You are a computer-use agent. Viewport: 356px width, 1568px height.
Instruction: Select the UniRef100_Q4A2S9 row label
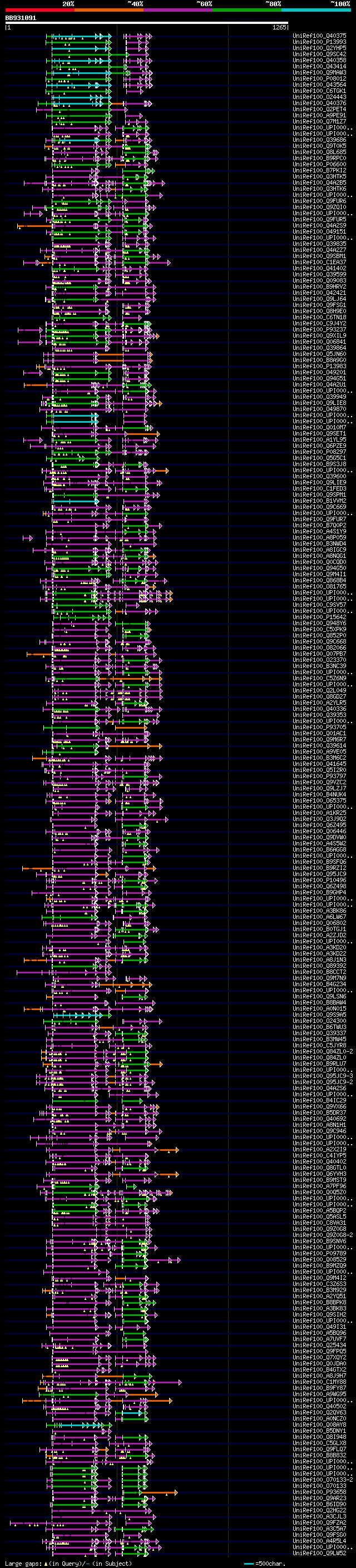tap(319, 226)
